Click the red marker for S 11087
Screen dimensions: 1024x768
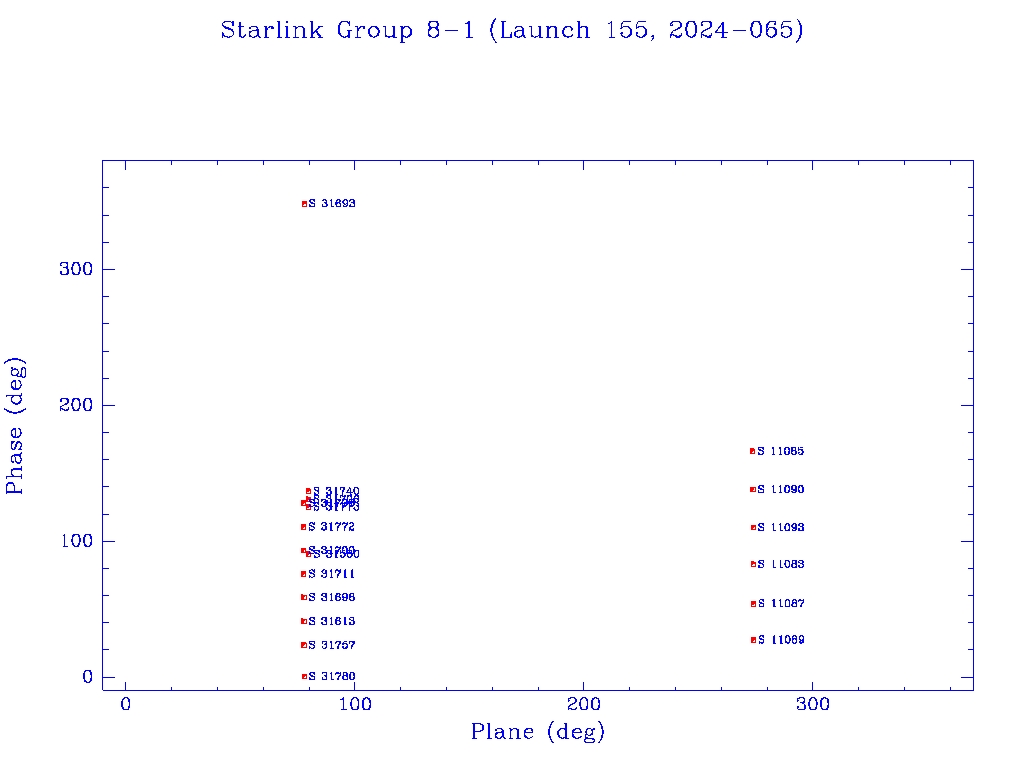click(x=753, y=604)
